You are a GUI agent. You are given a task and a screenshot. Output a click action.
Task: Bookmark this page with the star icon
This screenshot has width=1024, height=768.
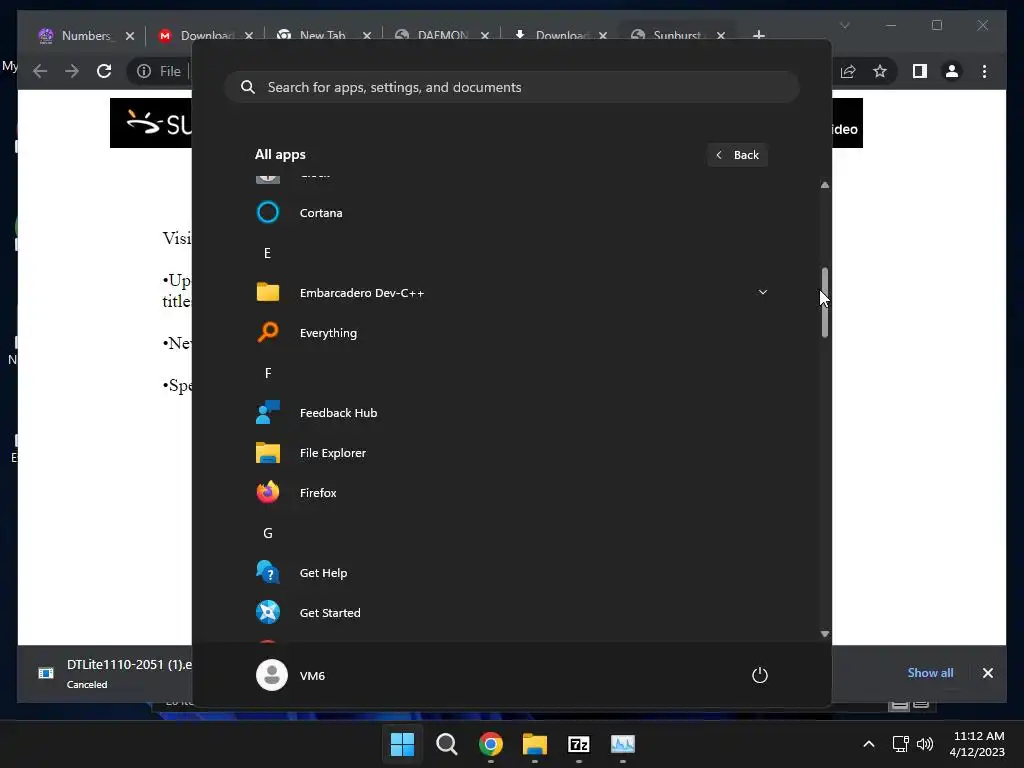(x=880, y=71)
